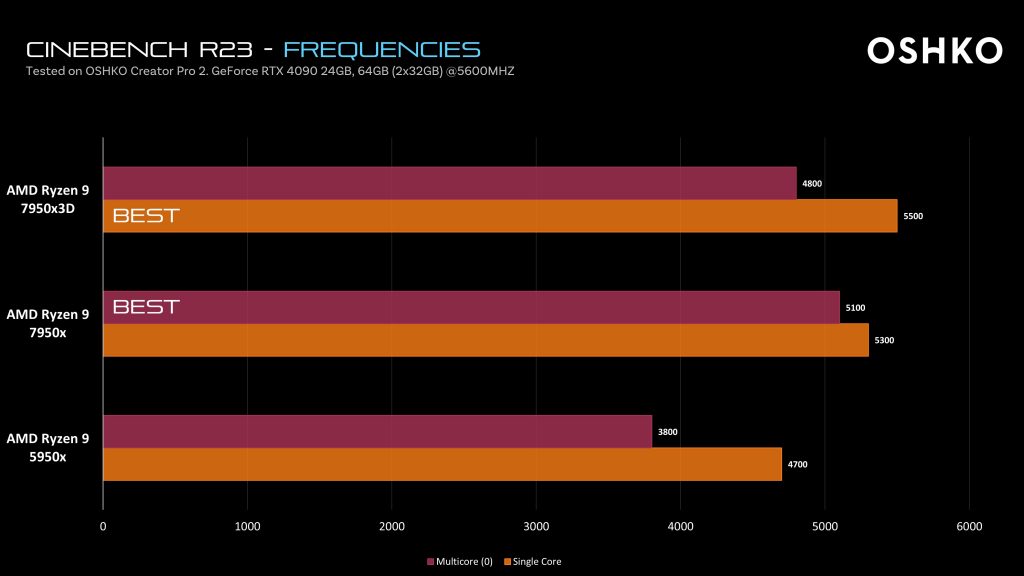
Task: Click the 5100 value label
Action: point(855,308)
